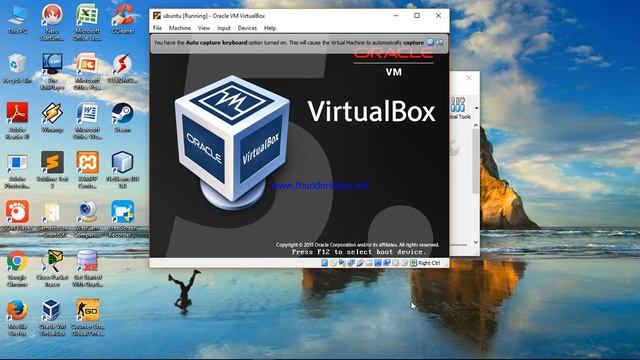Image resolution: width=640 pixels, height=360 pixels.
Task: Click the shared folders status bar icon
Action: tap(369, 263)
